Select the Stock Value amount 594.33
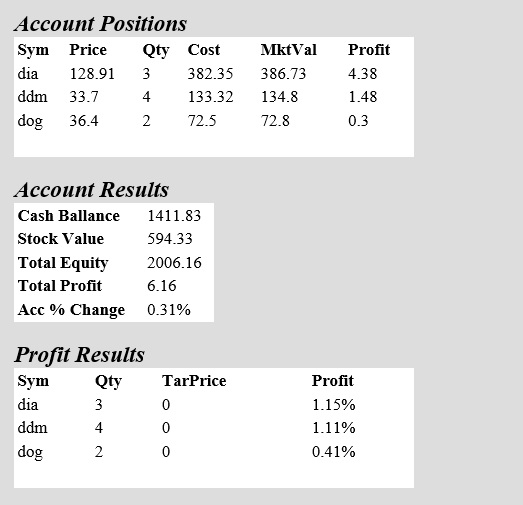The image size is (523, 505). click(170, 239)
